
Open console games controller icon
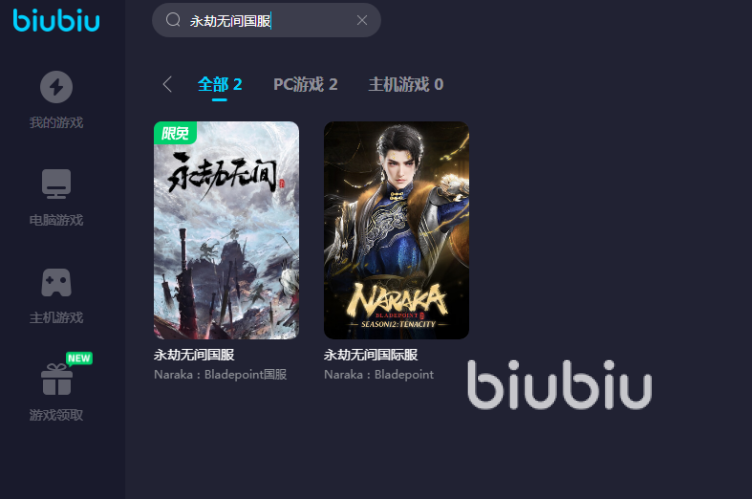pos(56,282)
